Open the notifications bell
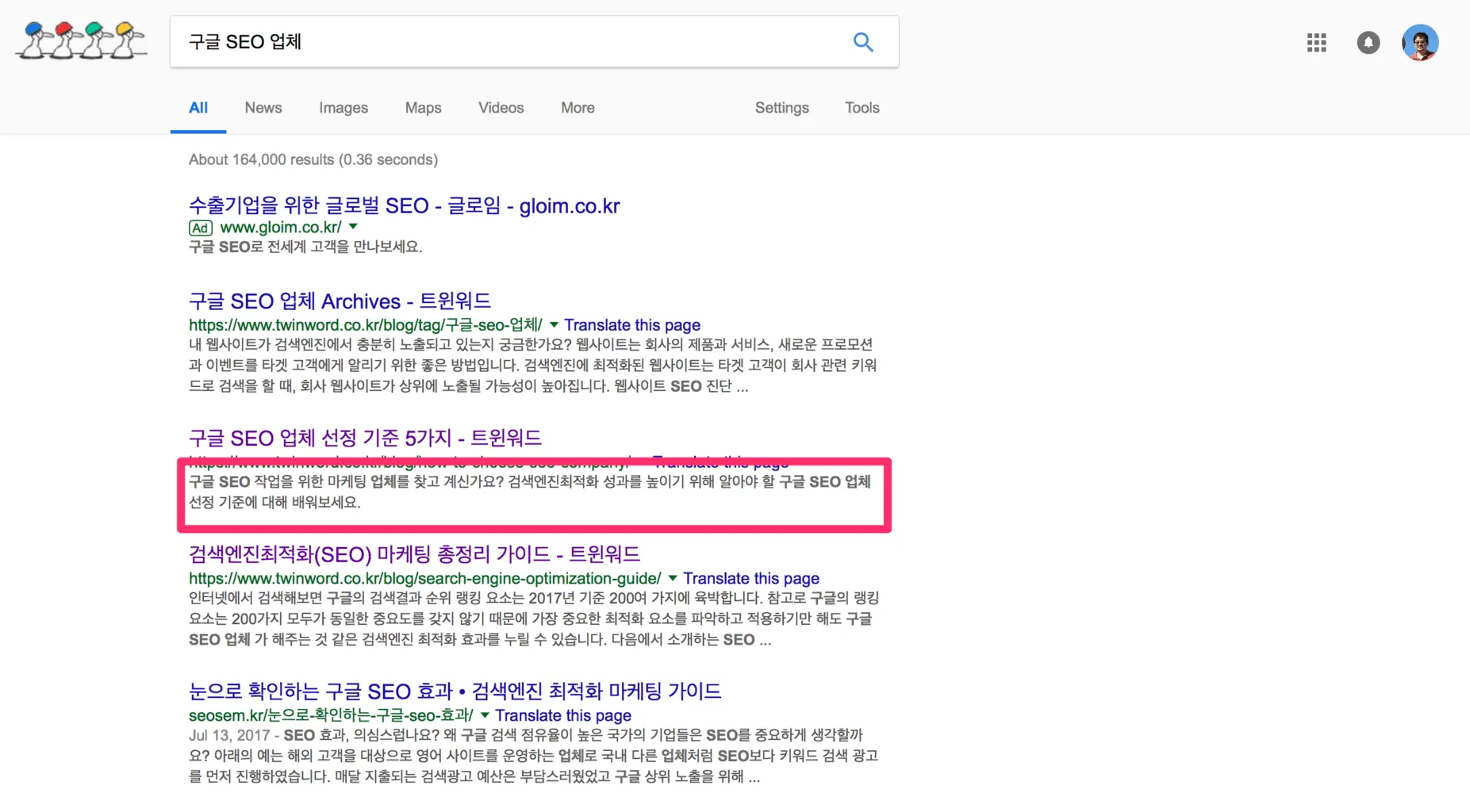 pyautogui.click(x=1368, y=43)
